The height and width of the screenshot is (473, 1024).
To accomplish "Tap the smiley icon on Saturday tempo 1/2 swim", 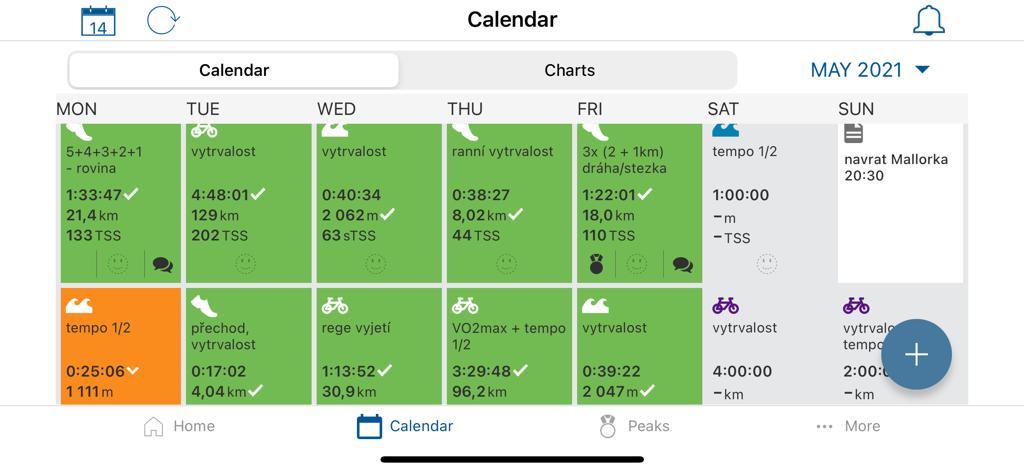I will click(x=767, y=264).
